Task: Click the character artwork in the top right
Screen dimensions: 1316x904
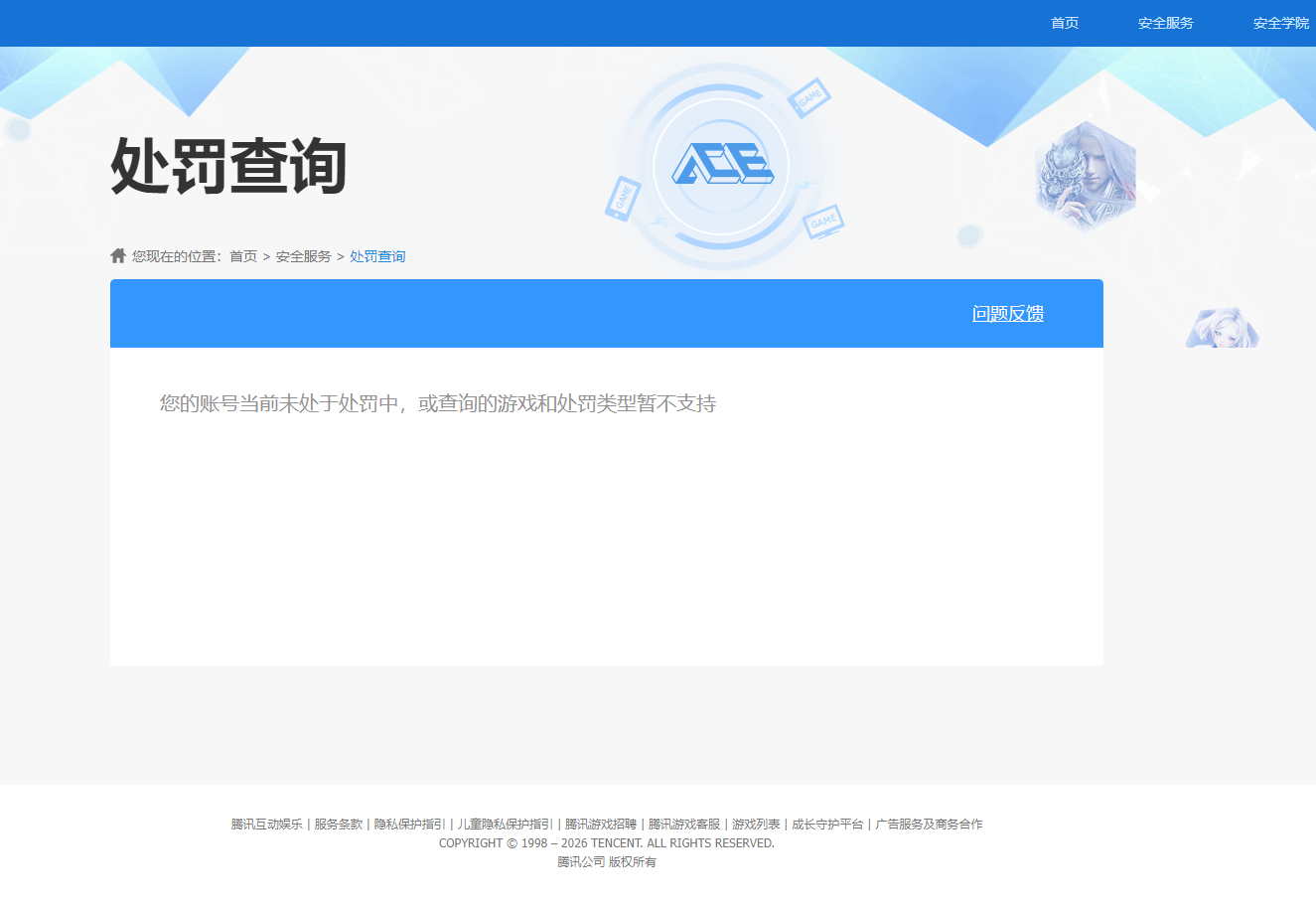Action: tap(1085, 179)
